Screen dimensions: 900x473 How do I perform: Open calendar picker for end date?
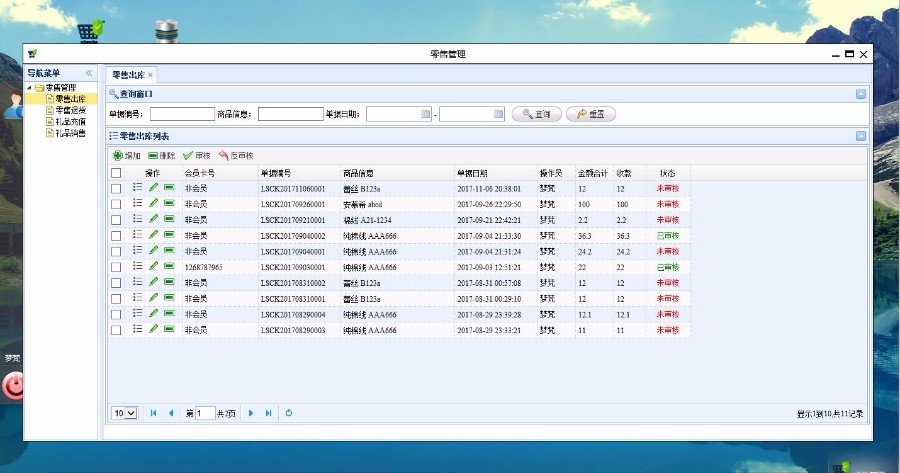click(x=498, y=114)
